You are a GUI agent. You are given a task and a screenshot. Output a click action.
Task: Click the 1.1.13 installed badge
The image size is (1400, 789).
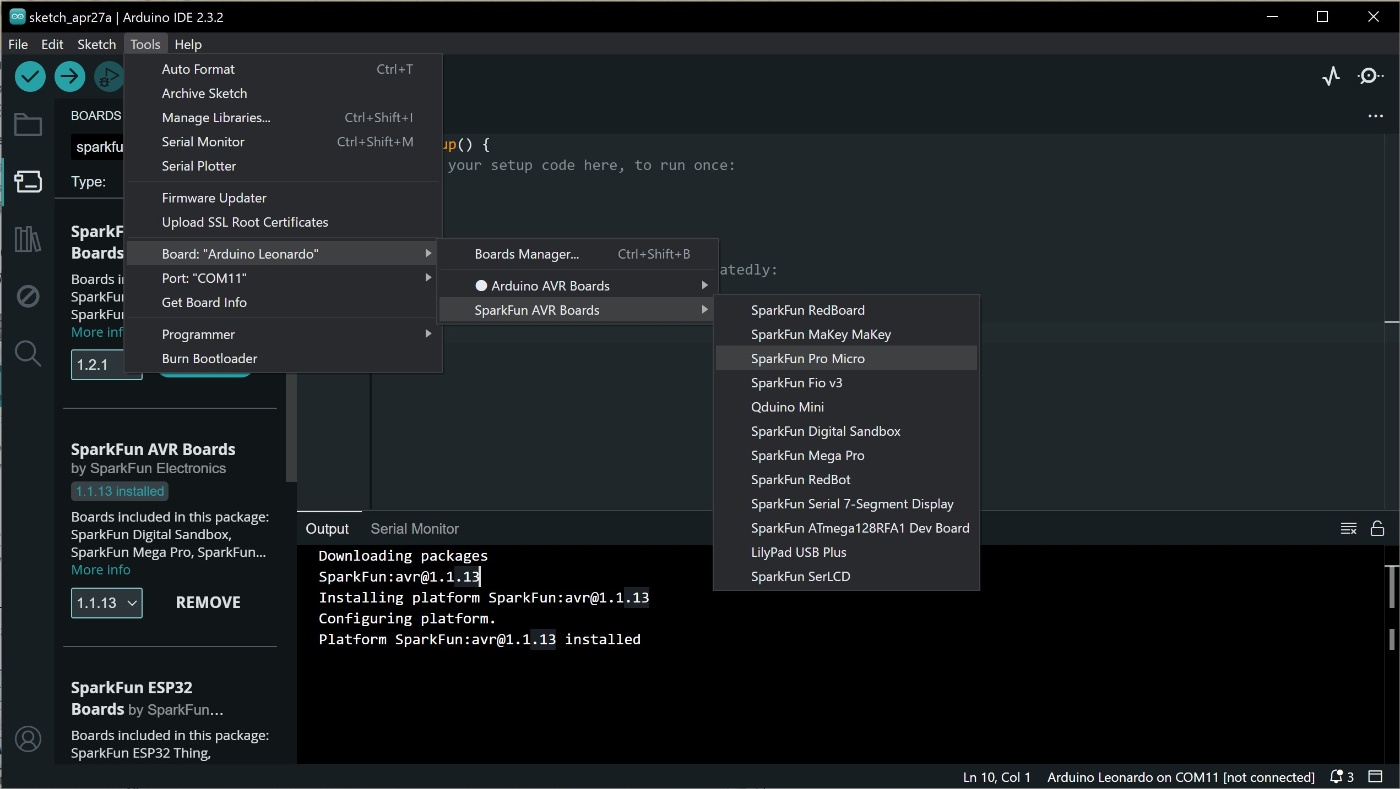tap(120, 491)
